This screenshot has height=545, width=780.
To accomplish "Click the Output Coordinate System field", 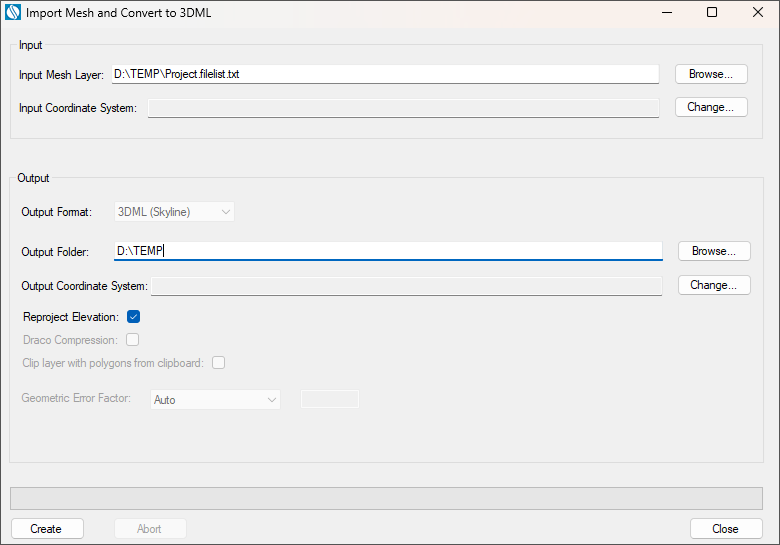I will (x=406, y=286).
